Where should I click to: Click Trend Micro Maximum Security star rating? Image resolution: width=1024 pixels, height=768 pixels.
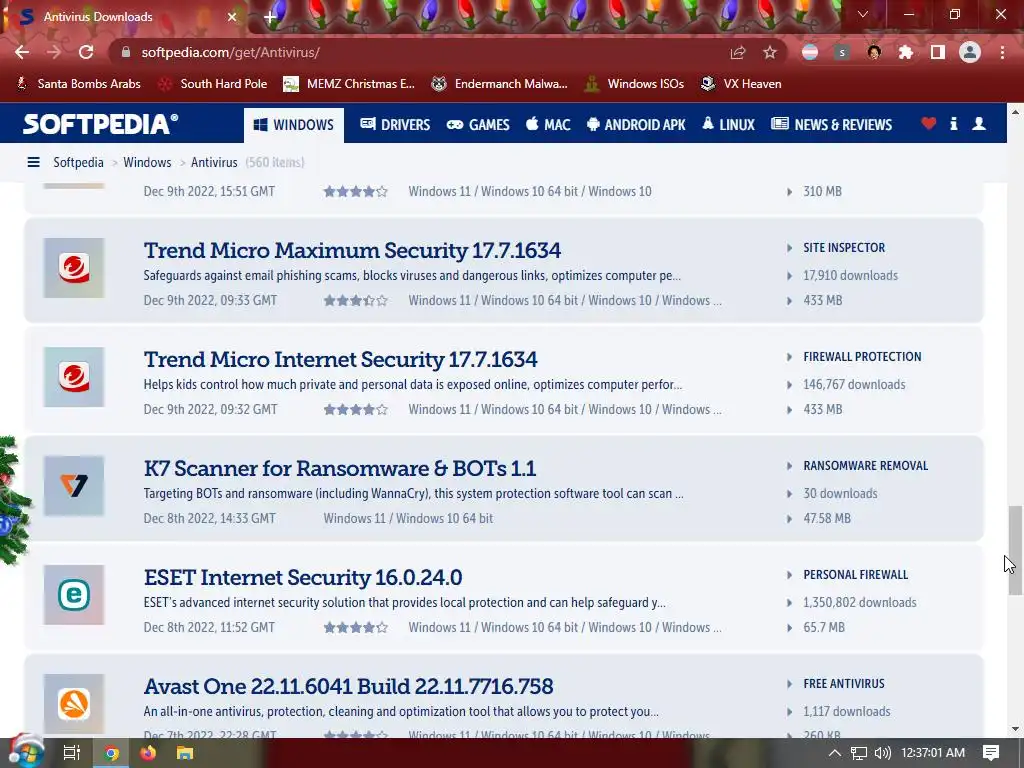355,300
